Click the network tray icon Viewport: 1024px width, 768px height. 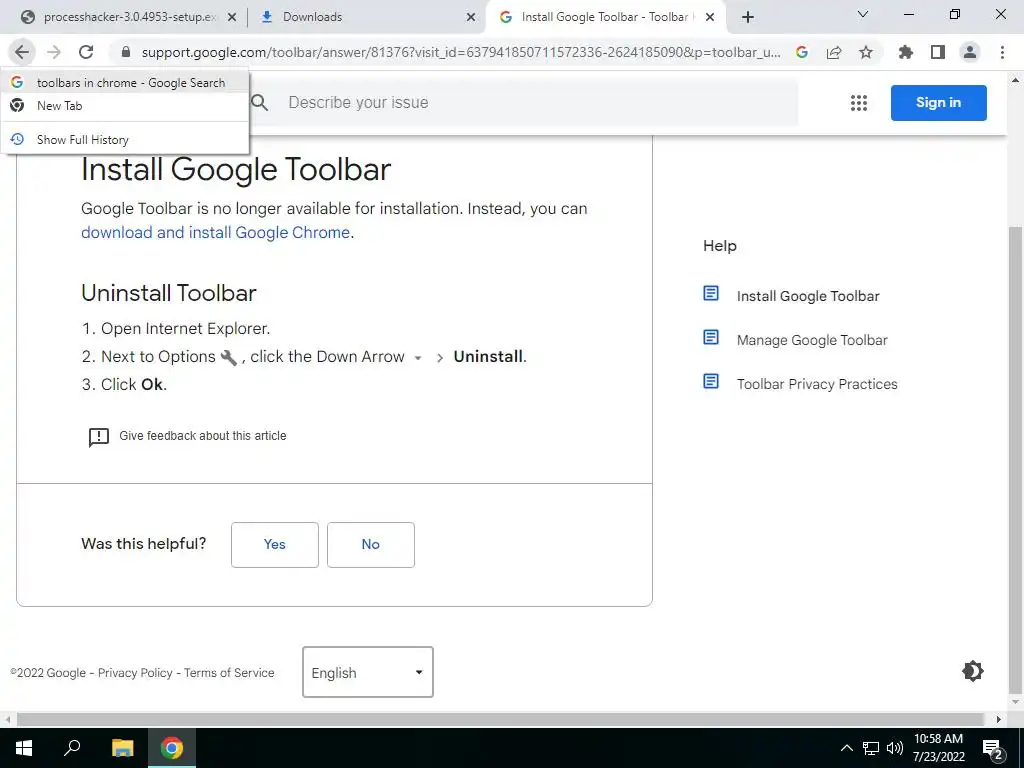[x=871, y=748]
